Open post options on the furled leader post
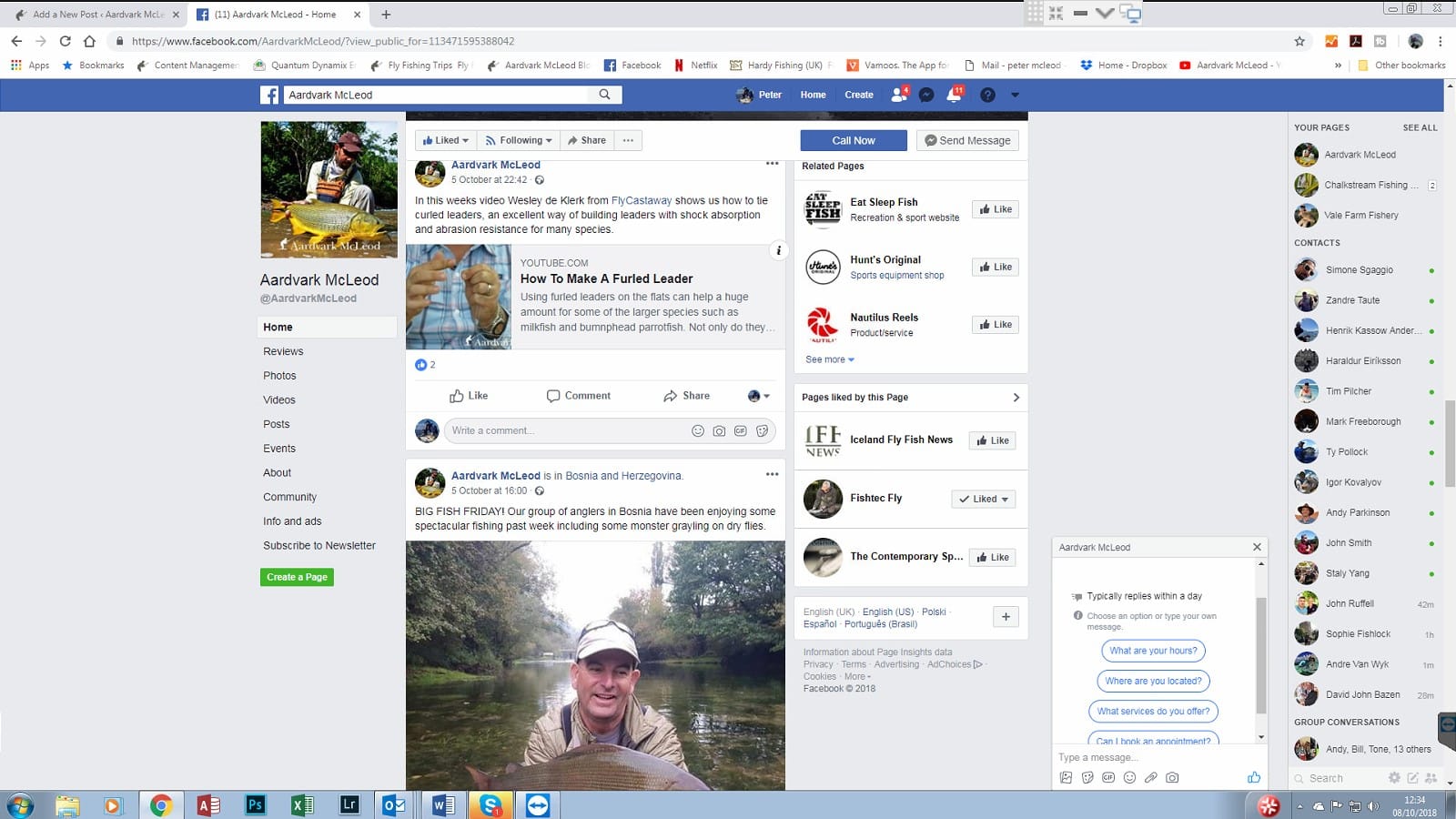 [x=772, y=164]
